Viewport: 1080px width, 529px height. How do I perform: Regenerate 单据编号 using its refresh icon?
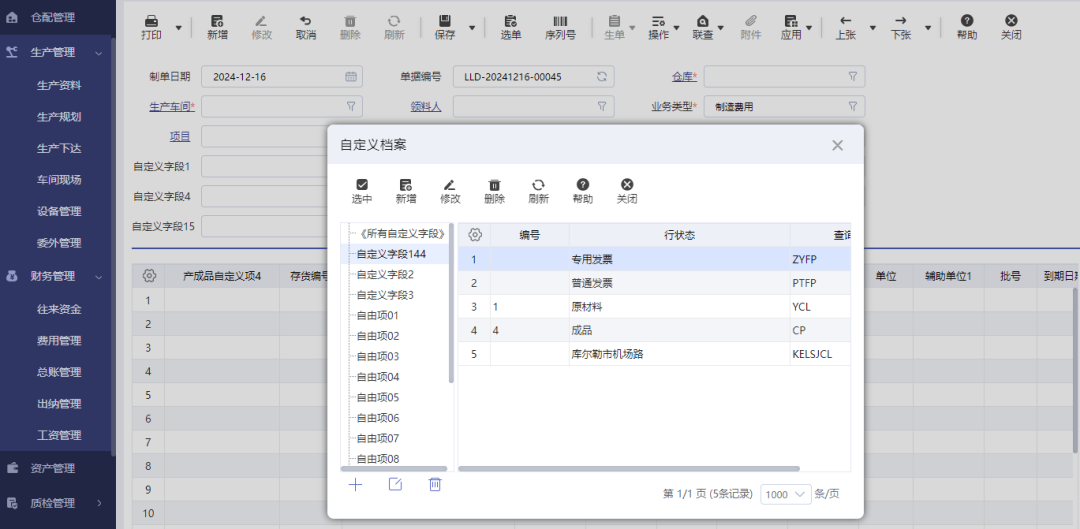pos(602,76)
